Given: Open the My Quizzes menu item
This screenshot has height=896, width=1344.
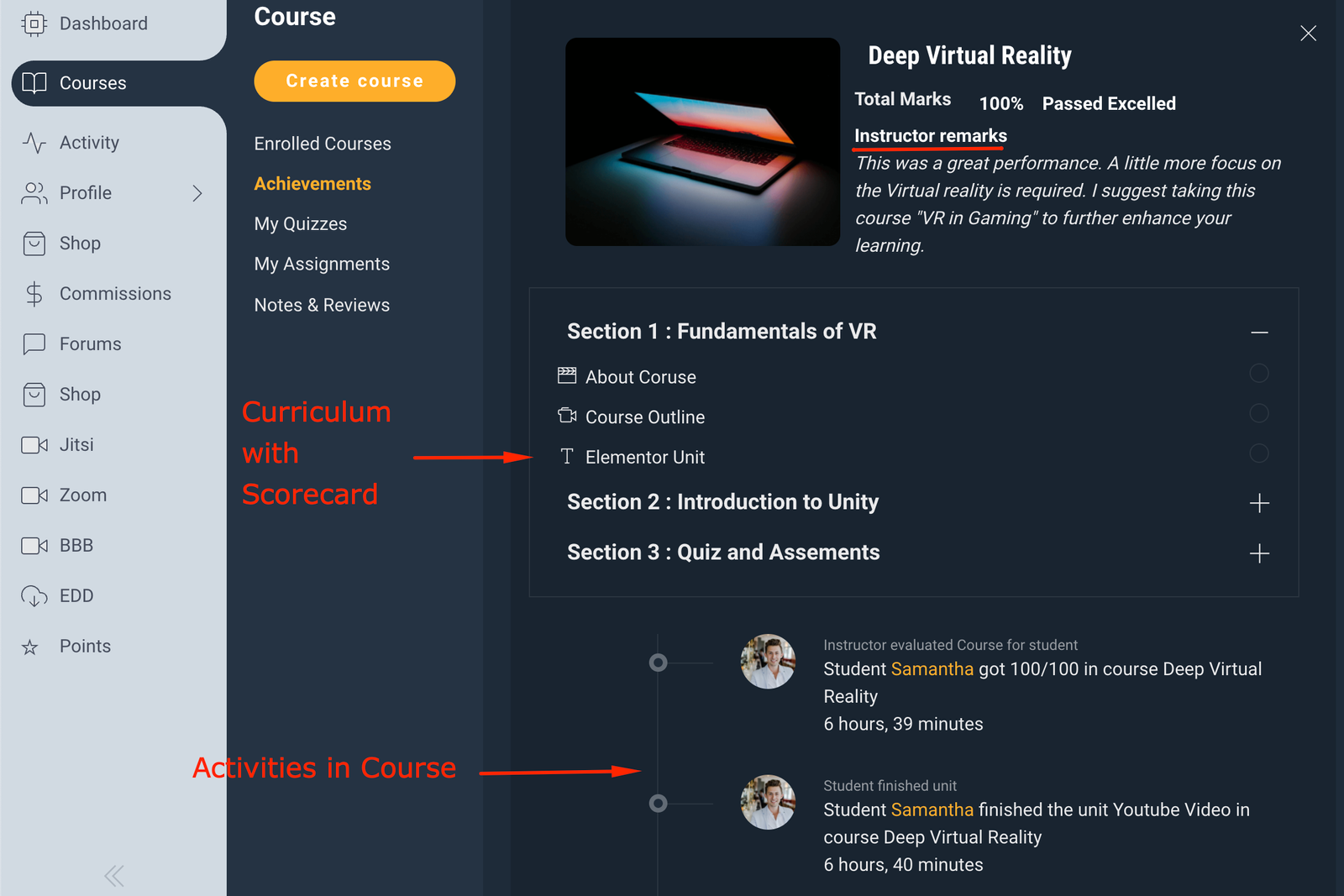Looking at the screenshot, I should pos(301,224).
